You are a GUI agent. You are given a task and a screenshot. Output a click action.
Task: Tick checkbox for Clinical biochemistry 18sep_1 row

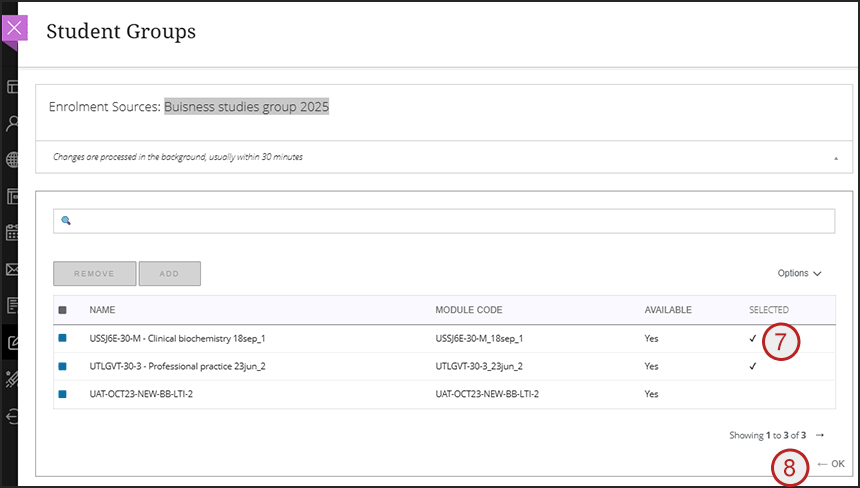coord(63,338)
